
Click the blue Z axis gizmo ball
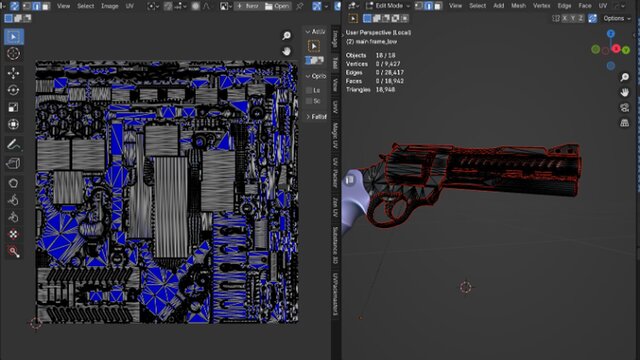tap(611, 34)
